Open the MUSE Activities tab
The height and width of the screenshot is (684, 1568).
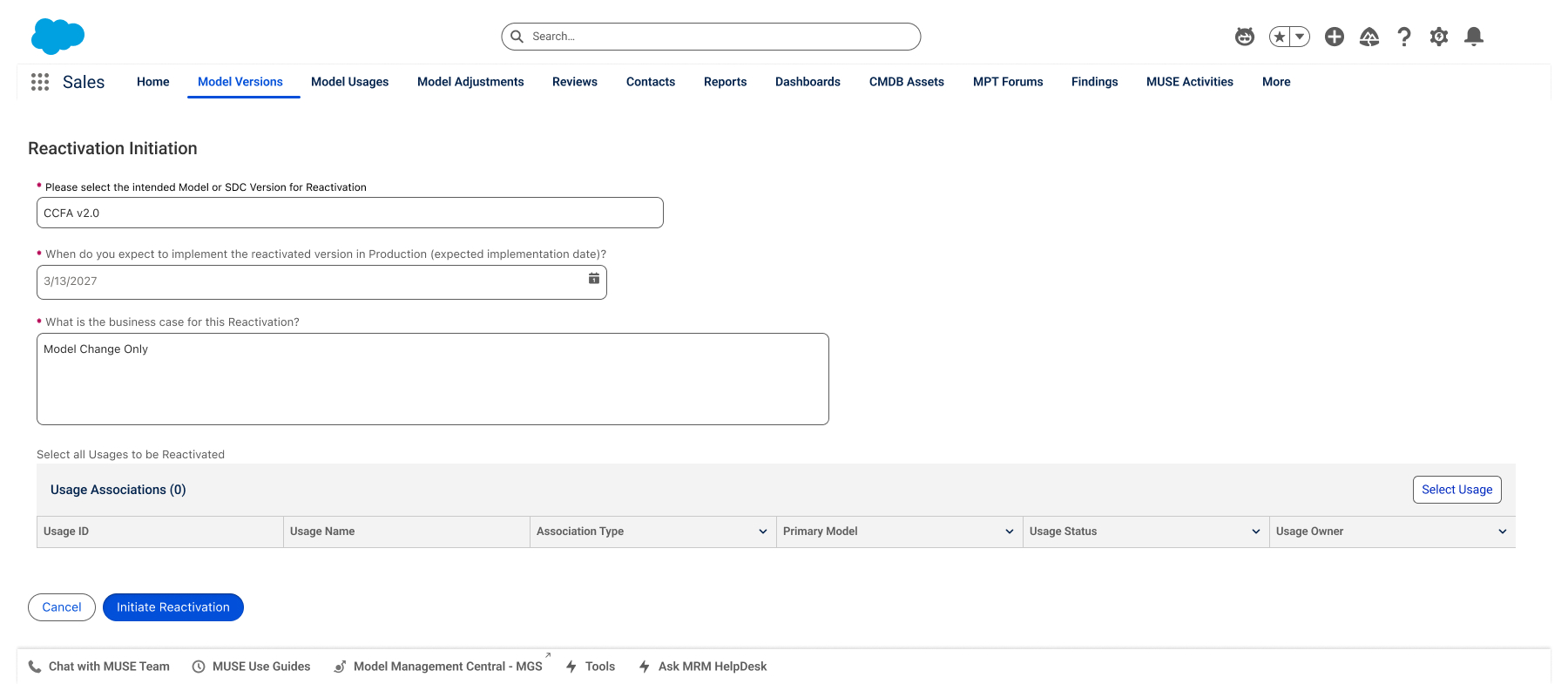pos(1190,82)
